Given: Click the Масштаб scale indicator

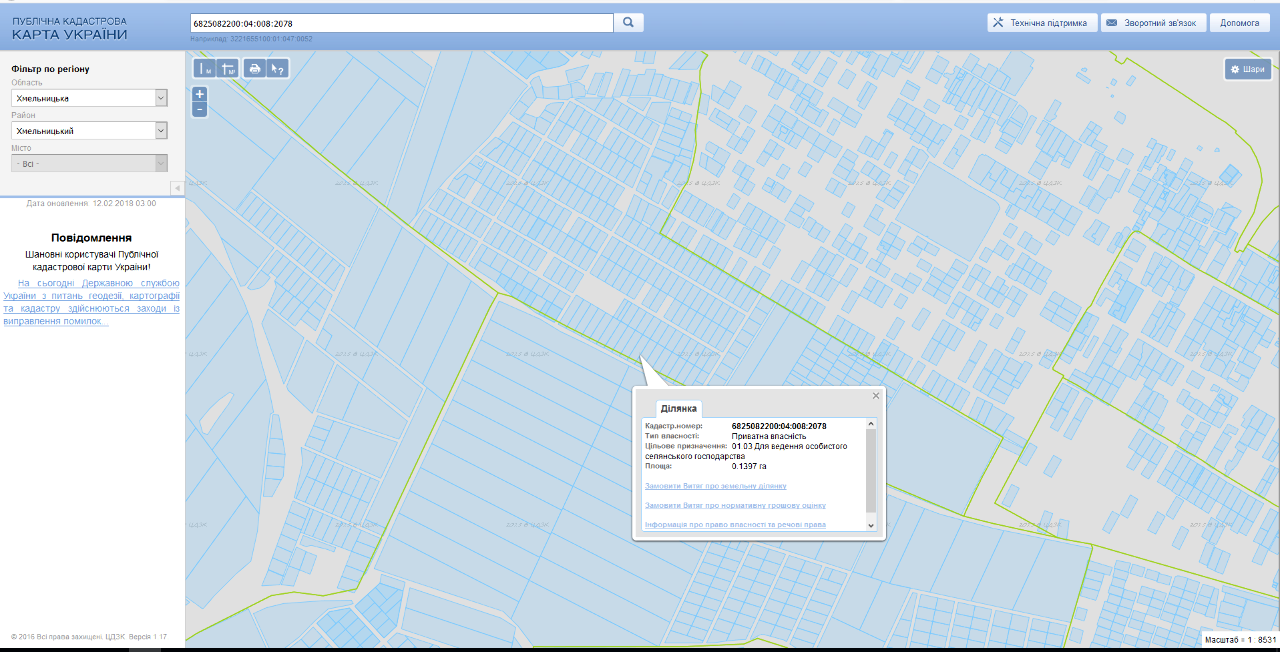Looking at the screenshot, I should tap(1240, 639).
